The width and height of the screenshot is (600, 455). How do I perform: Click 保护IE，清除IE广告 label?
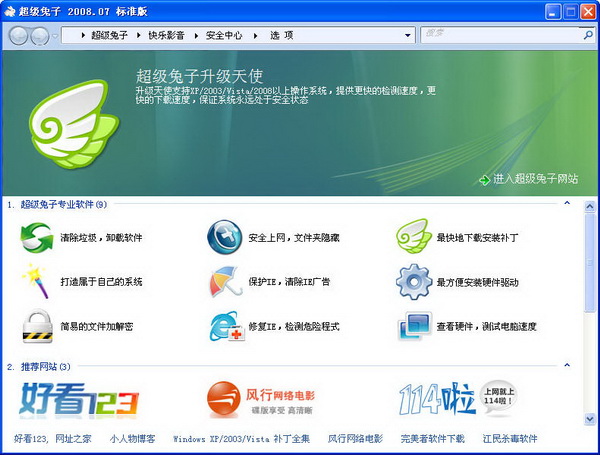tap(289, 282)
